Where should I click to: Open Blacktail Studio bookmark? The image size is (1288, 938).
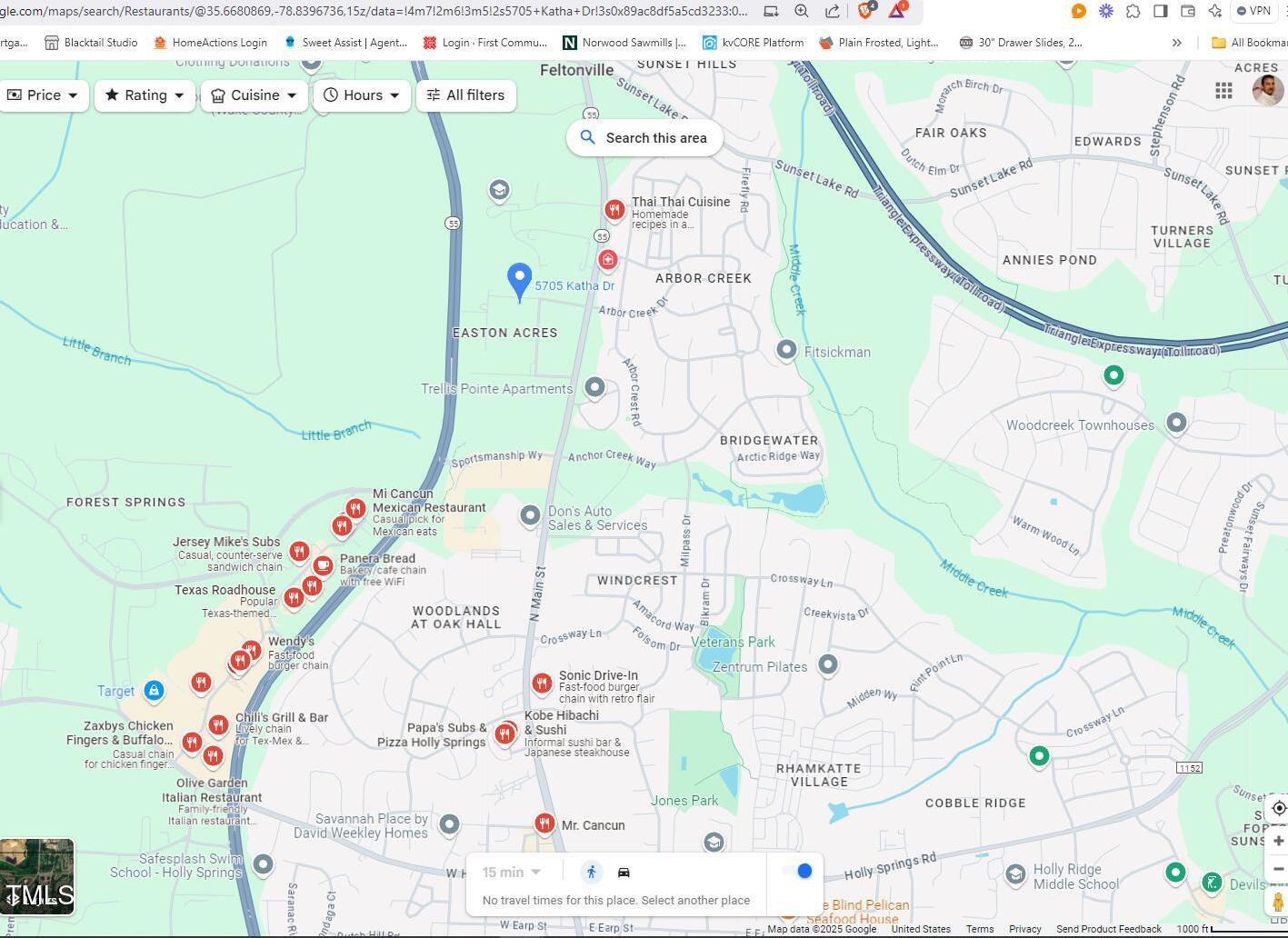point(92,43)
